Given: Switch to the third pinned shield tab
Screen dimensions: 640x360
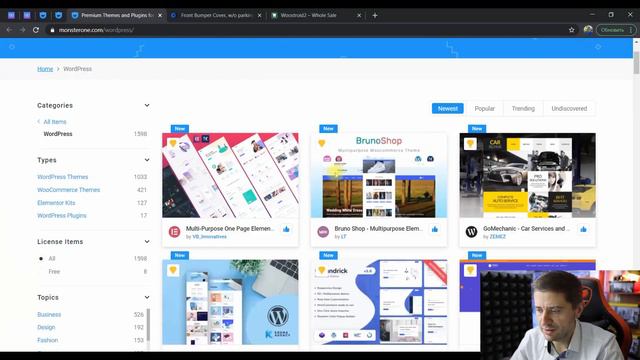Looking at the screenshot, I should tap(43, 16).
